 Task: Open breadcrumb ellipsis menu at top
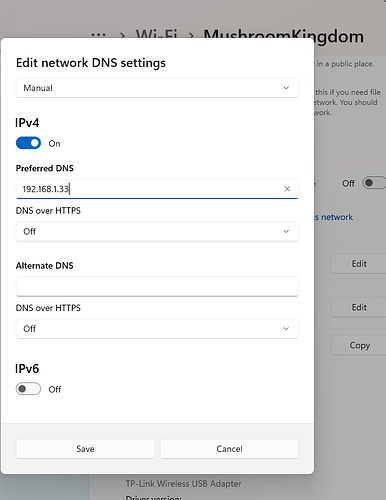(x=99, y=35)
